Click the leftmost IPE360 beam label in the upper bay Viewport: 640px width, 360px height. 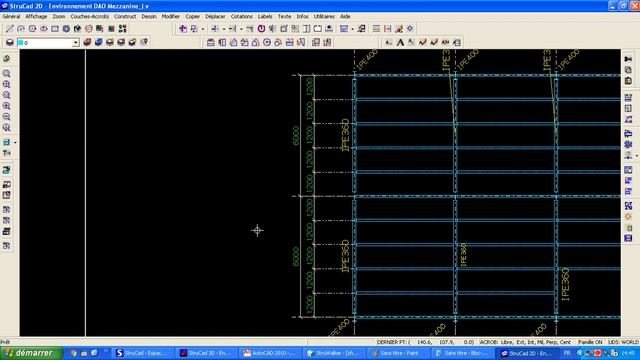(345, 135)
